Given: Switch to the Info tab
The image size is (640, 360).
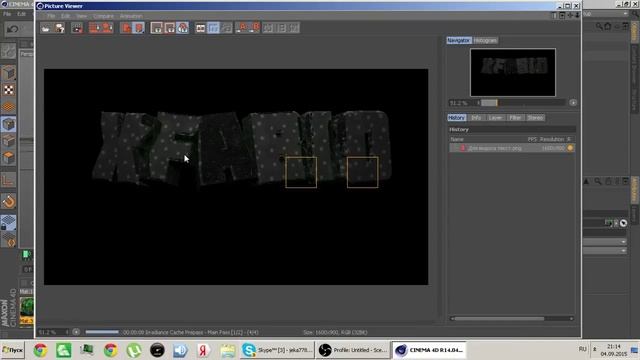Looking at the screenshot, I should 476,118.
